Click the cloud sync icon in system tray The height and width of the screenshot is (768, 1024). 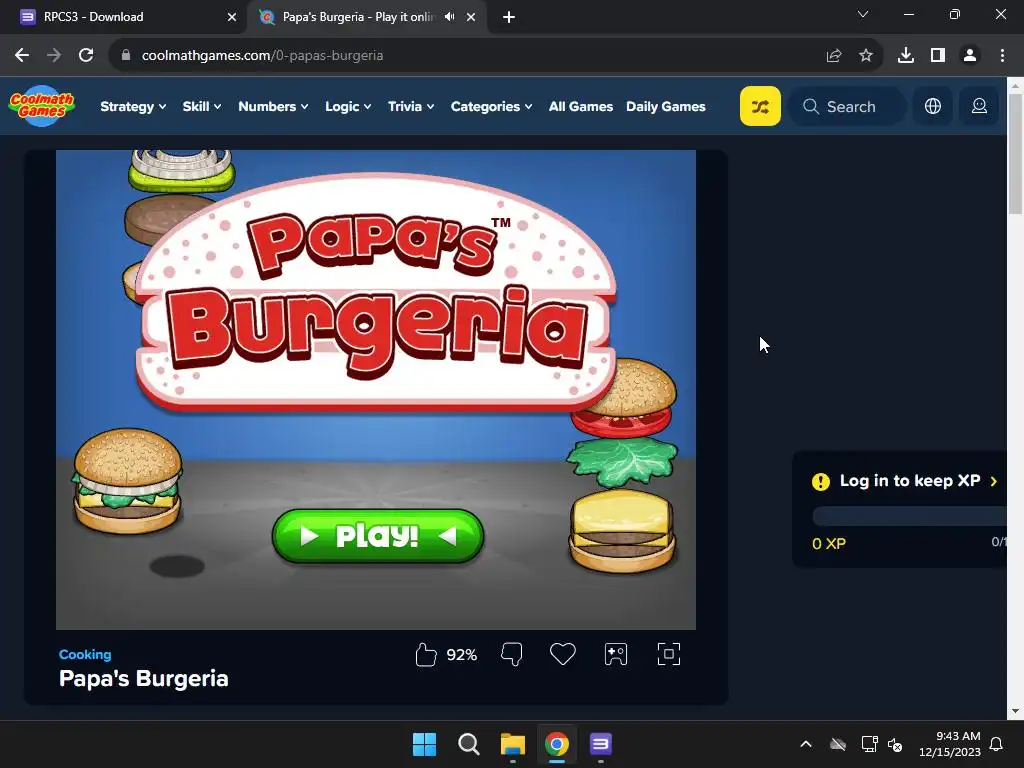[838, 744]
